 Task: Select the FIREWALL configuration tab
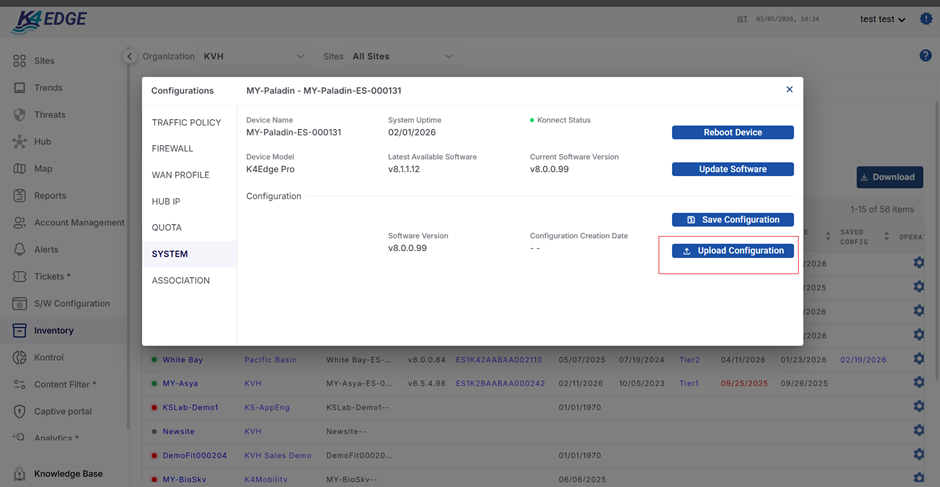[x=173, y=149]
